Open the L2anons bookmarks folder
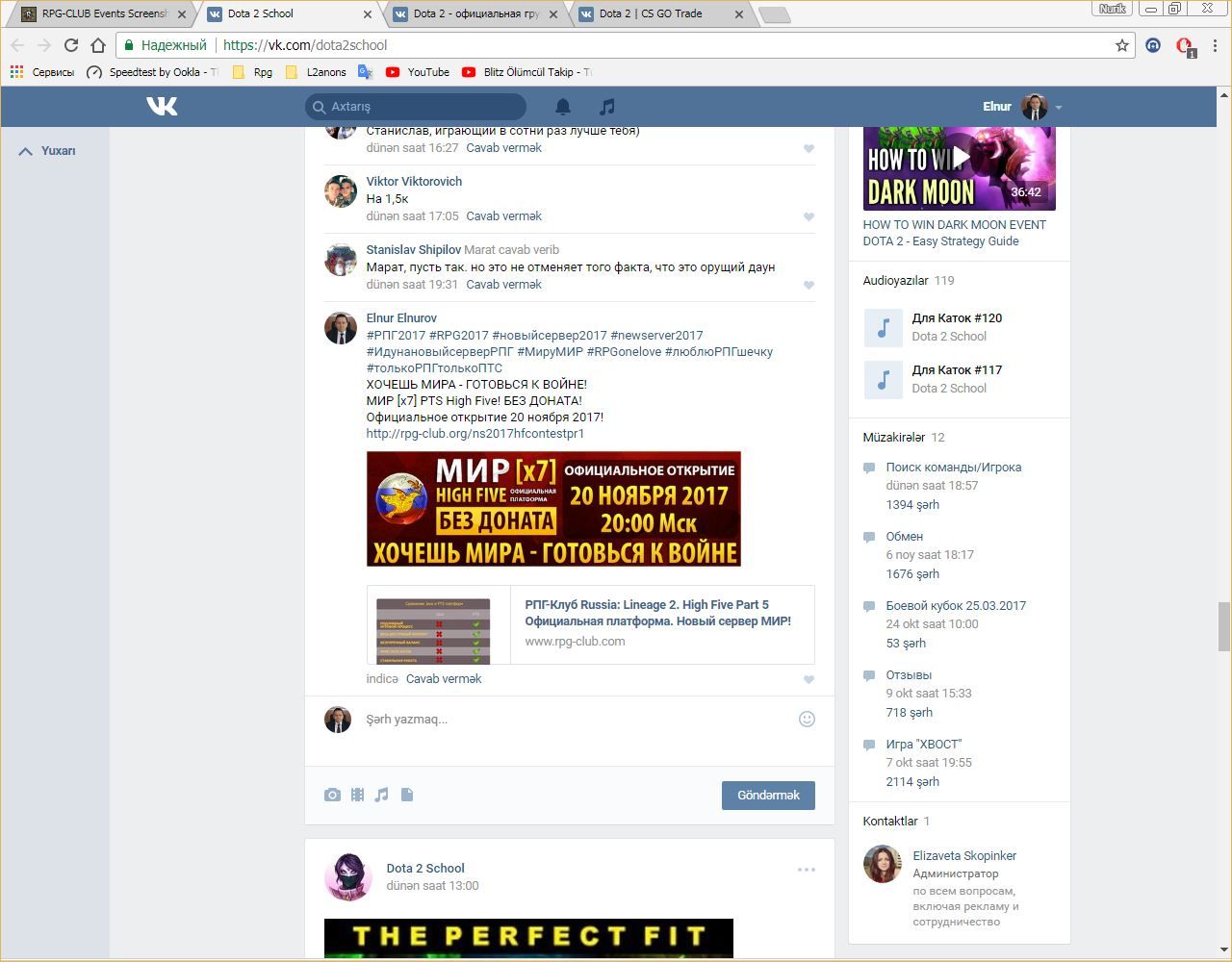Image resolution: width=1232 pixels, height=962 pixels. tap(316, 72)
